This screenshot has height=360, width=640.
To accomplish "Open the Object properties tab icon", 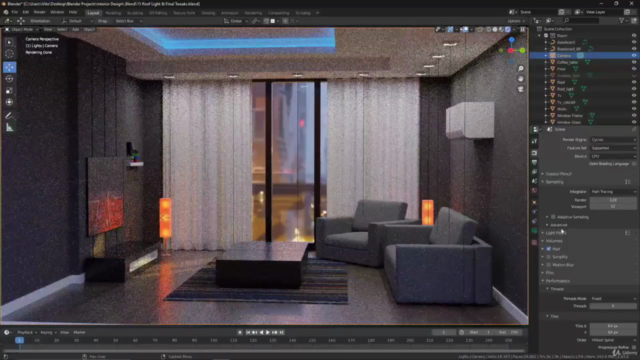I will coord(534,202).
